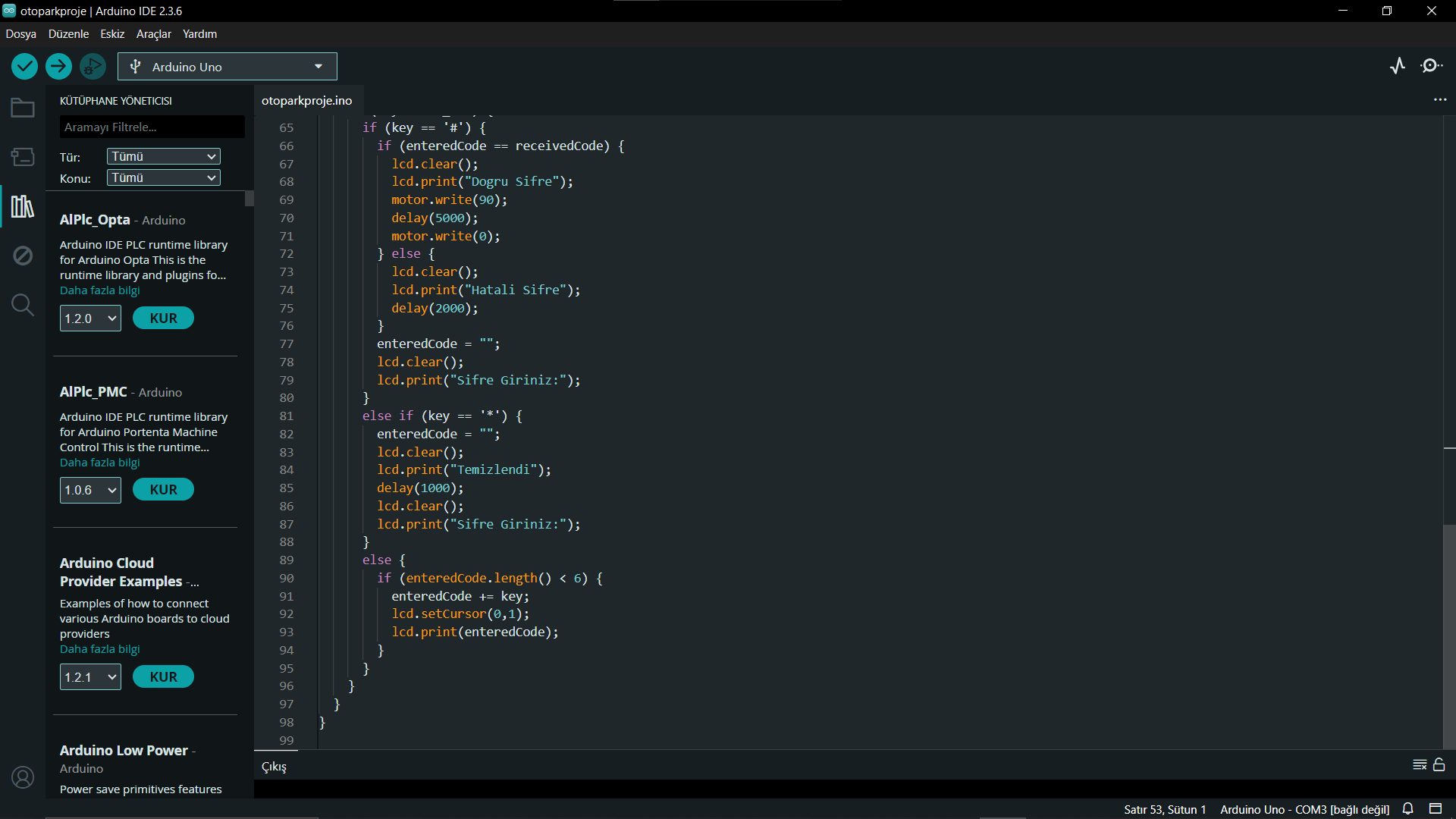Open AIPlc_Opta version 1.2.0 dropdown
This screenshot has width=1456, height=819.
[90, 318]
